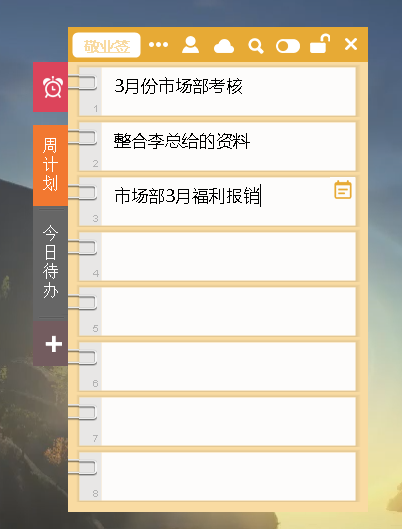402x529 pixels.
Task: Open search with the magnifier icon
Action: [256, 46]
